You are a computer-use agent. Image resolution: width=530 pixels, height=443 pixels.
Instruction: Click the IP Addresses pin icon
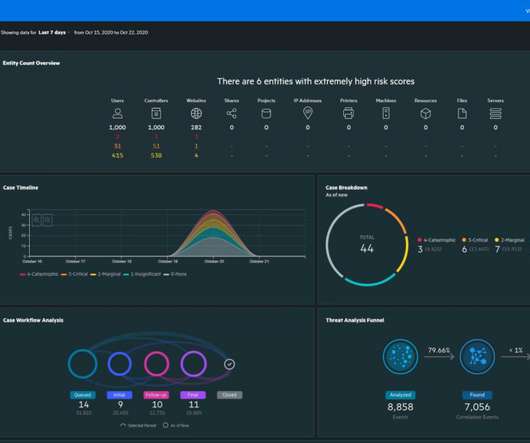308,113
